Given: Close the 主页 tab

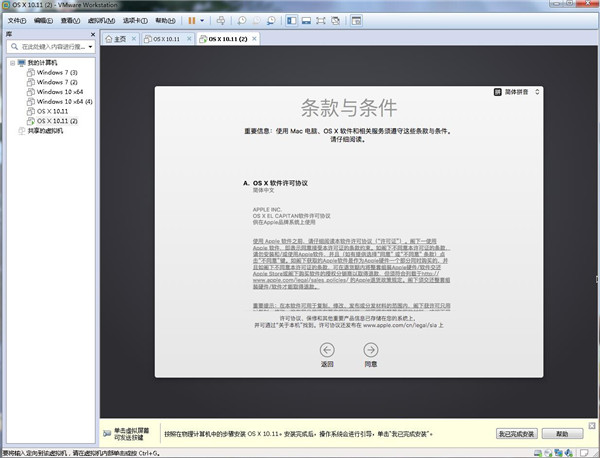Looking at the screenshot, I should click(134, 39).
